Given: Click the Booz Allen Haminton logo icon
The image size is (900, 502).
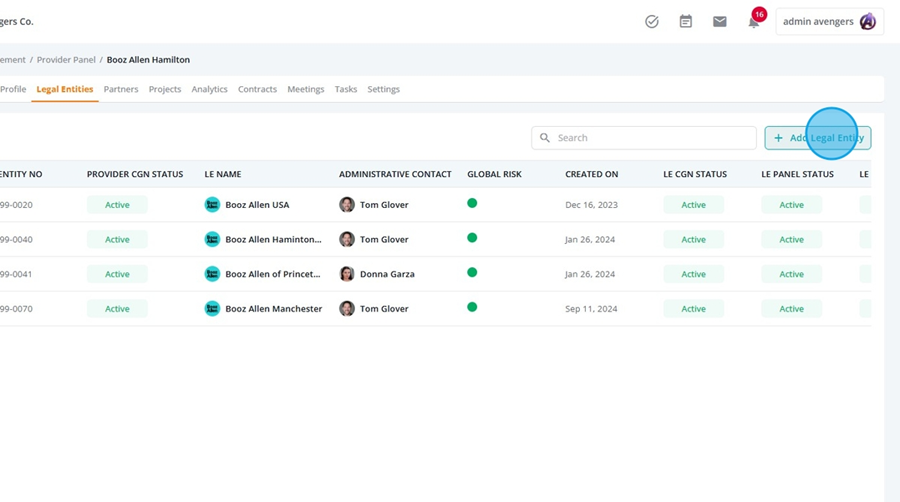Looking at the screenshot, I should [x=212, y=239].
